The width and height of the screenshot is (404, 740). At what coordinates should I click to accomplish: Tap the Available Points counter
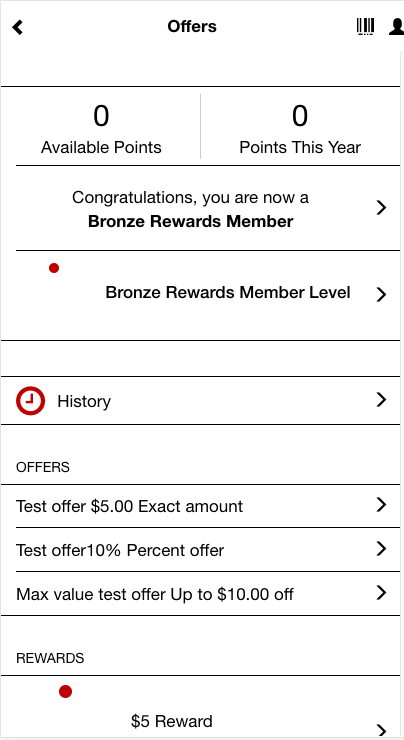101,129
